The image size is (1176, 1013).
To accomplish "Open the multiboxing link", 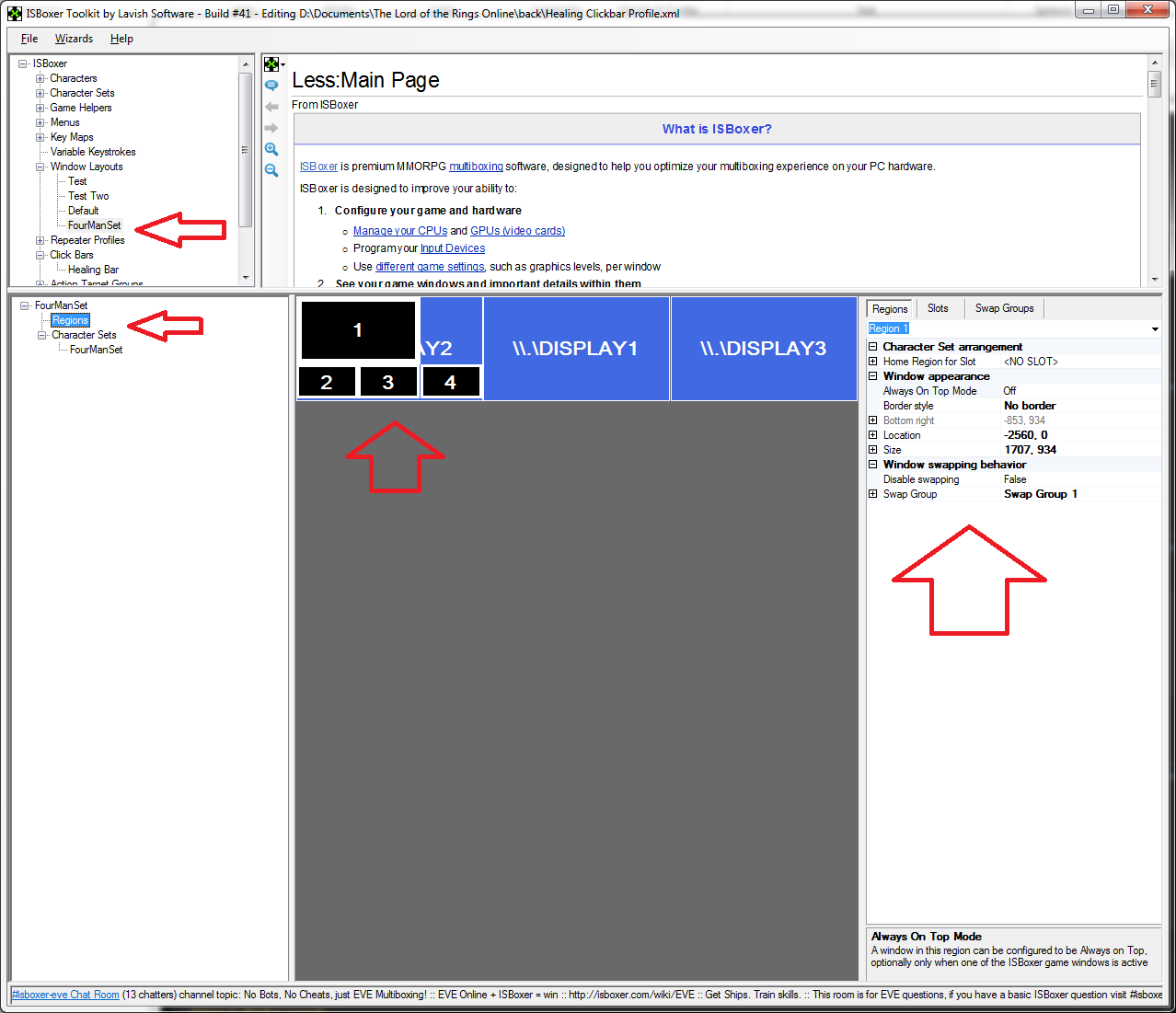I will point(476,167).
